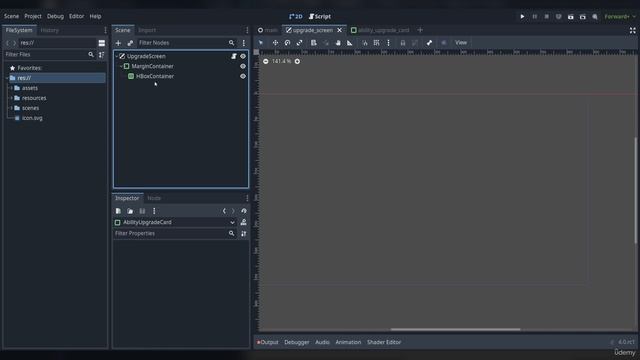Load an existing resource in Inspector
Image resolution: width=640 pixels, height=360 pixels.
tap(130, 211)
